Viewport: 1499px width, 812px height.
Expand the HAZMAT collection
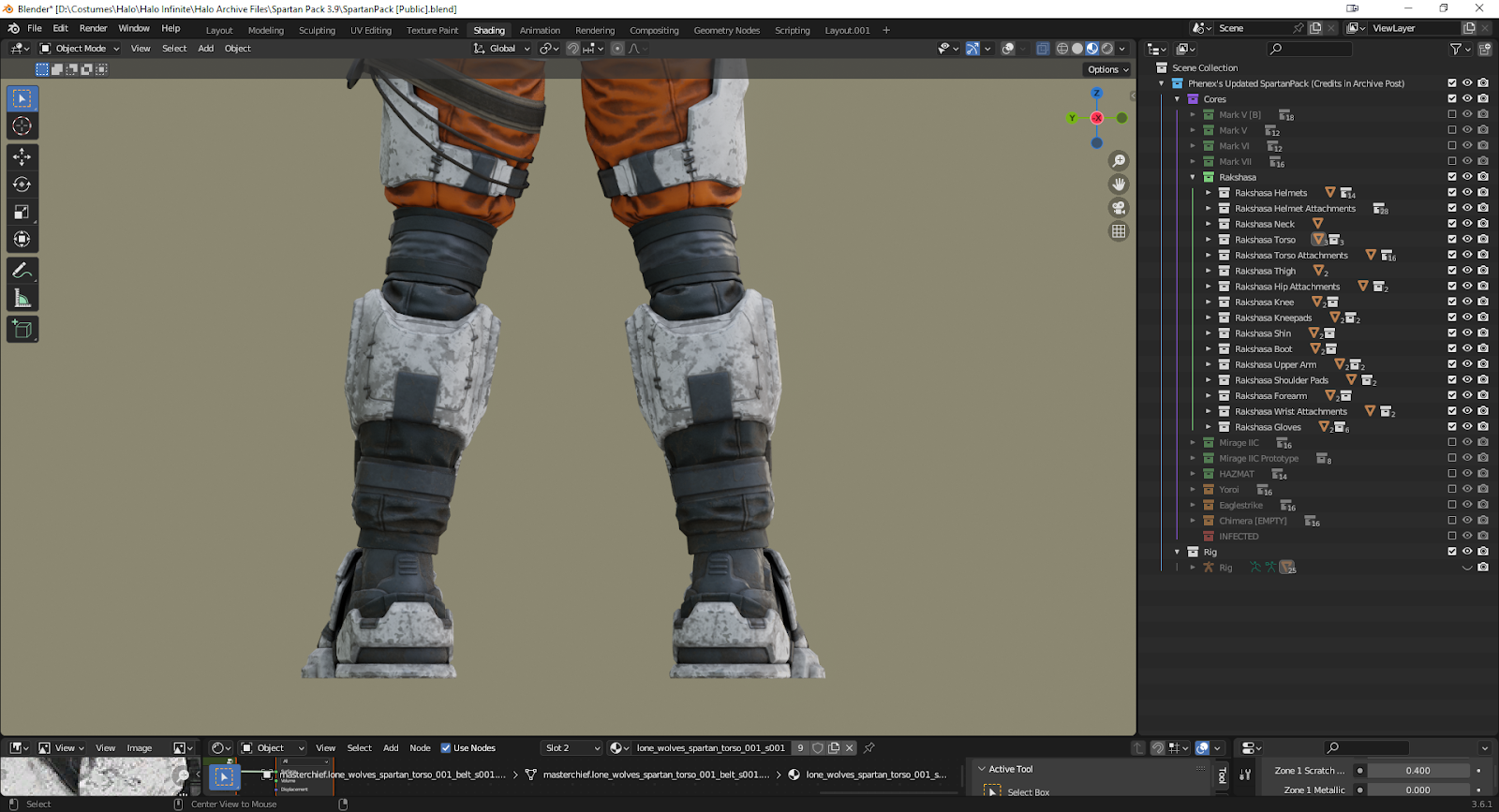point(1193,474)
